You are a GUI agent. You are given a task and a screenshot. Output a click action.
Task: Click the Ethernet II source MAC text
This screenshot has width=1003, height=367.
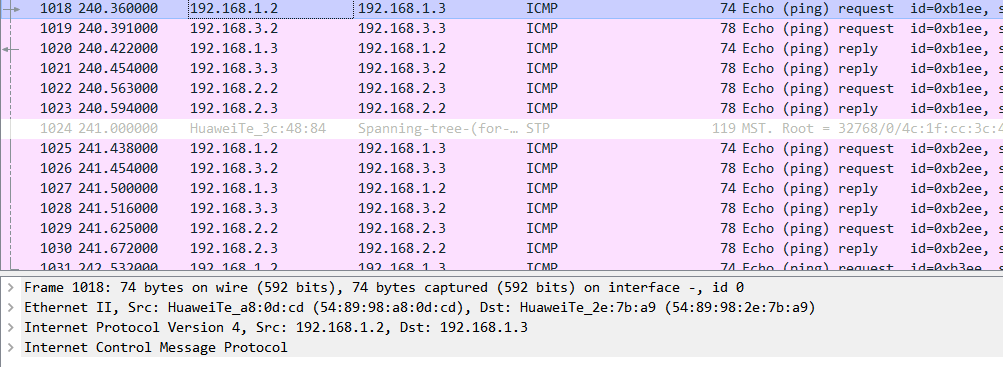(314, 308)
